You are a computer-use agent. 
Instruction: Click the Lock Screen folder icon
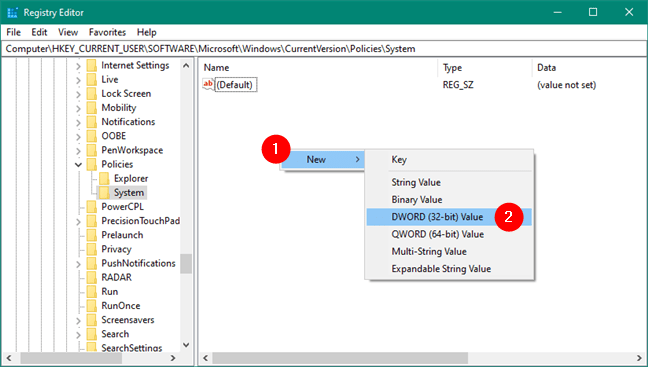click(x=92, y=93)
